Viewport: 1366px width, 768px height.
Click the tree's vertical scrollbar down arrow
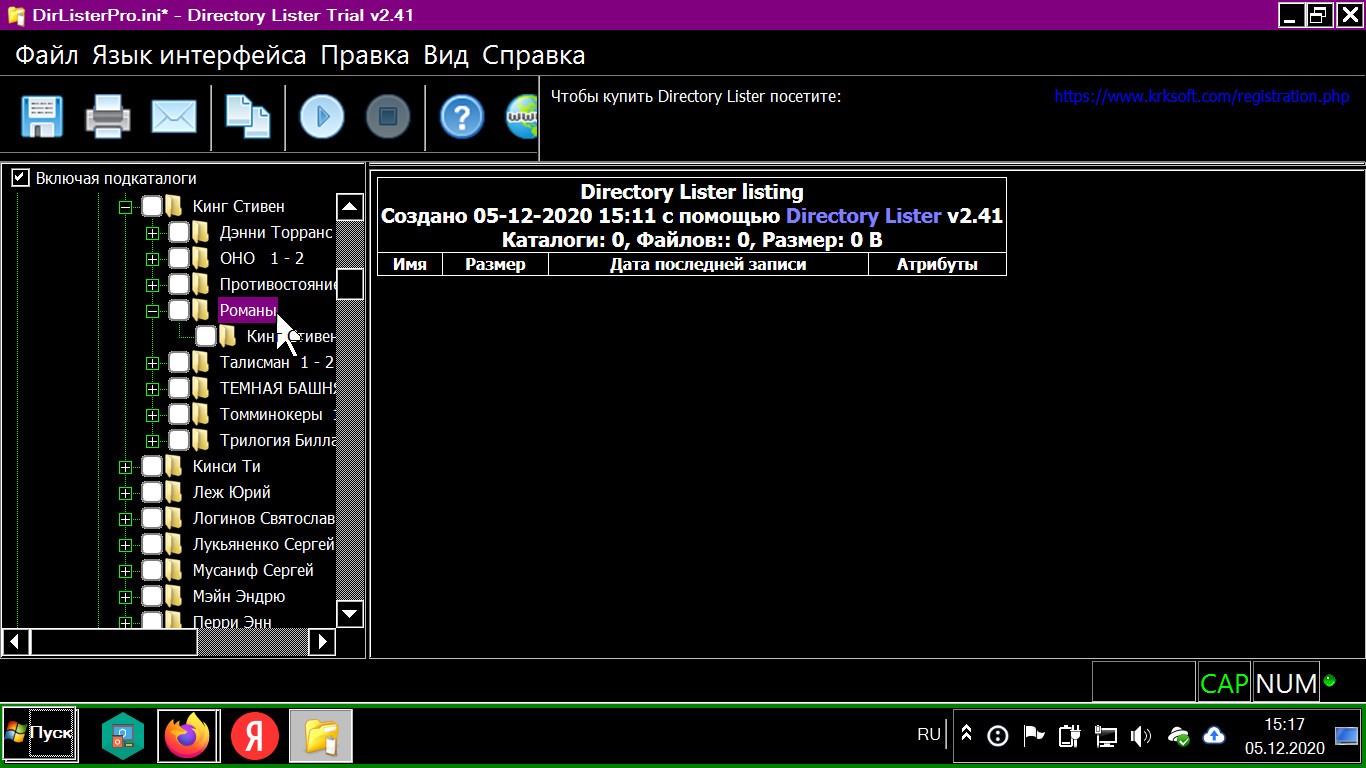[350, 613]
